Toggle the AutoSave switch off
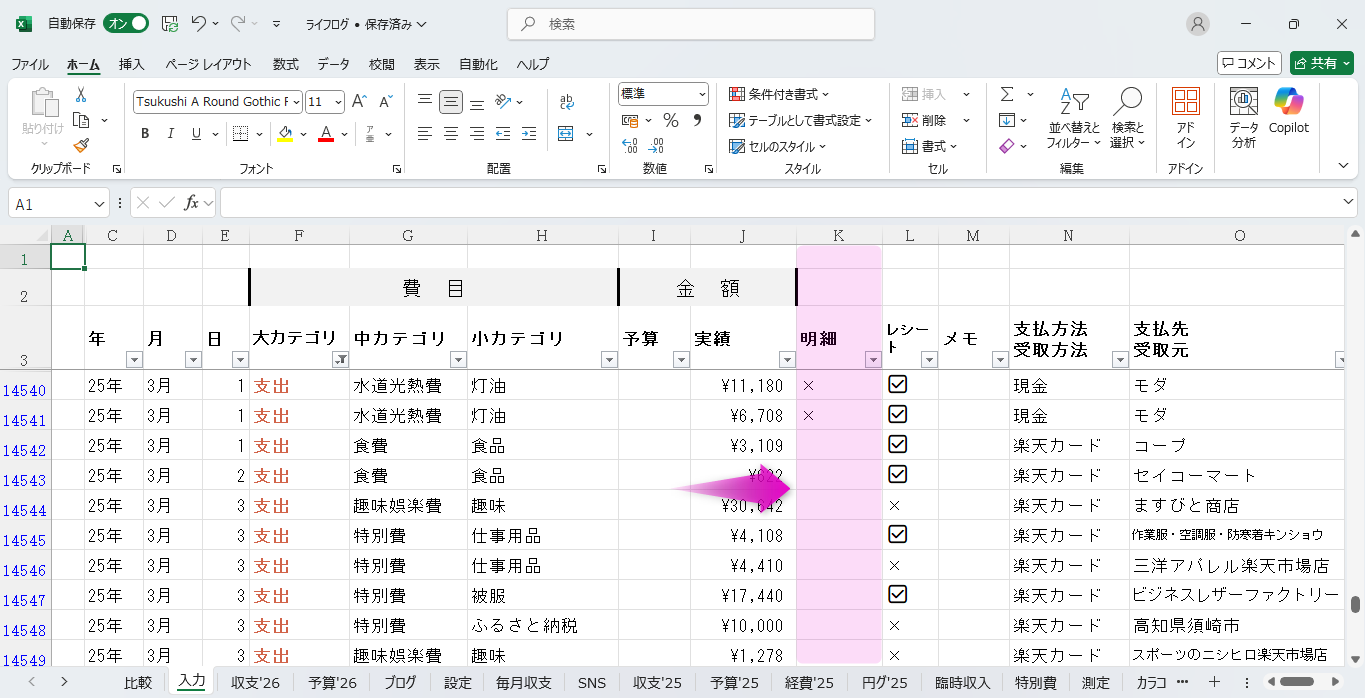The height and width of the screenshot is (699, 1365). [126, 23]
